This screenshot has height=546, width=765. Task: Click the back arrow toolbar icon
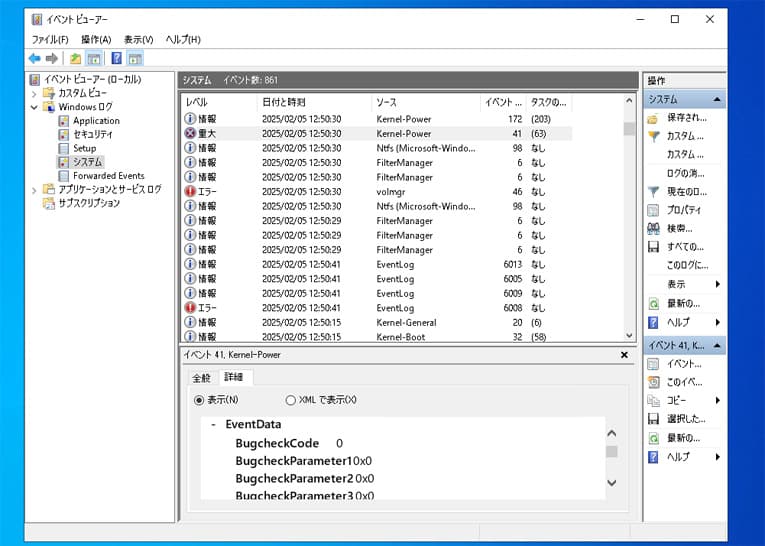34,59
